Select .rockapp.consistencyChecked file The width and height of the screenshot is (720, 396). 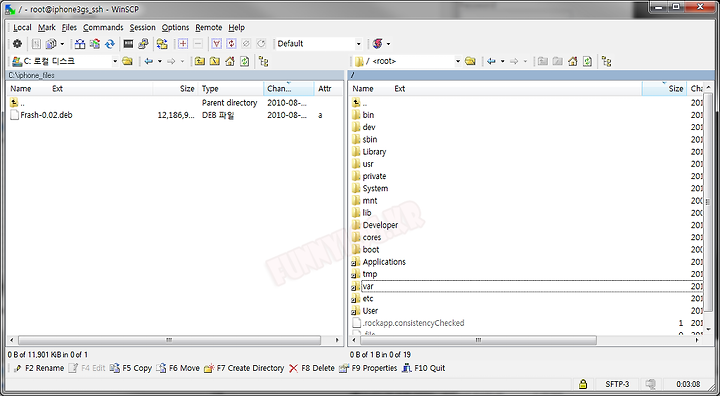pyautogui.click(x=413, y=323)
